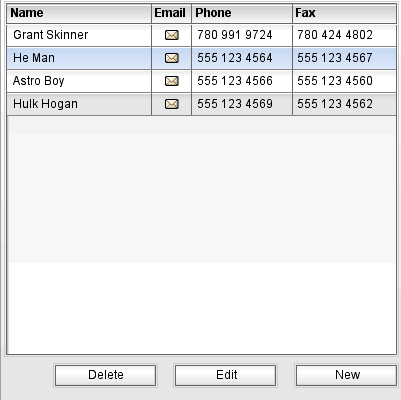
Task: Sort by the Fax column header
Action: (344, 13)
